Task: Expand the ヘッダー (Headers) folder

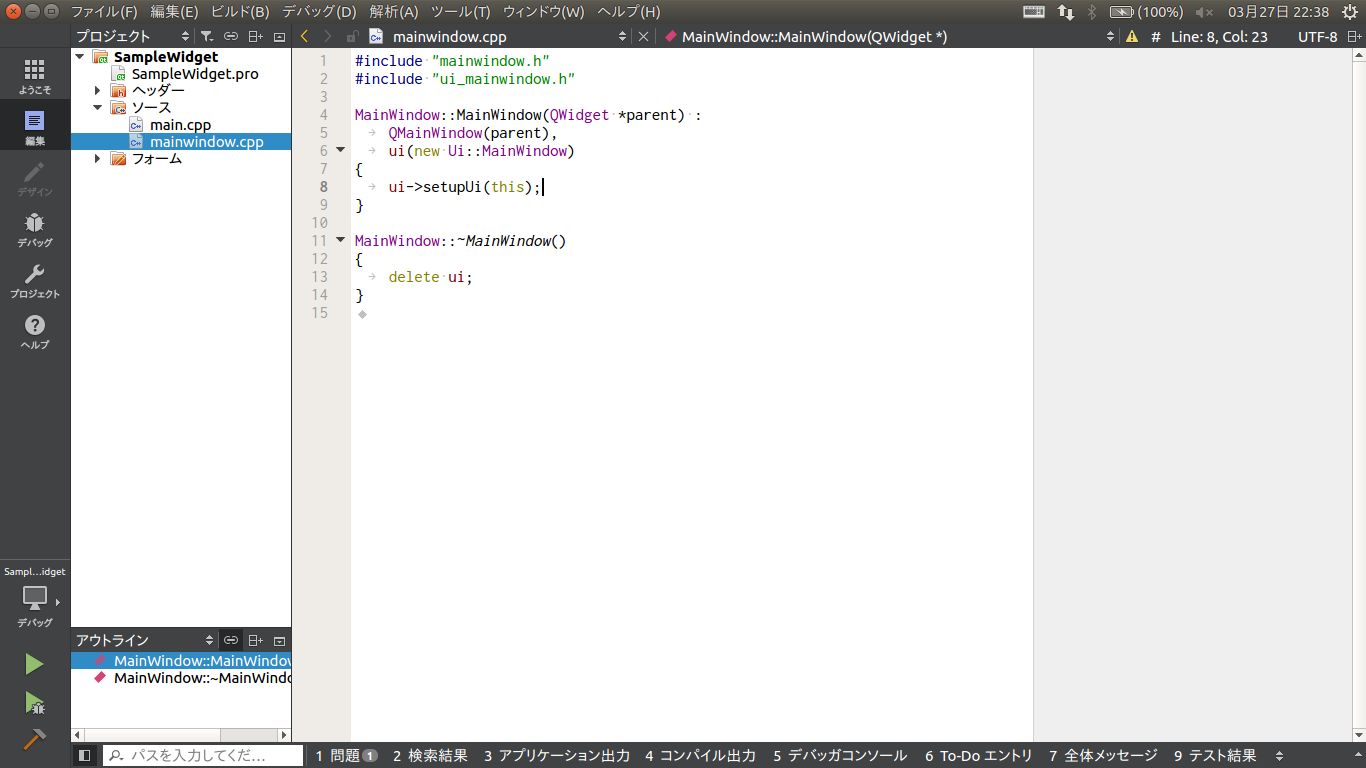Action: pyautogui.click(x=98, y=90)
